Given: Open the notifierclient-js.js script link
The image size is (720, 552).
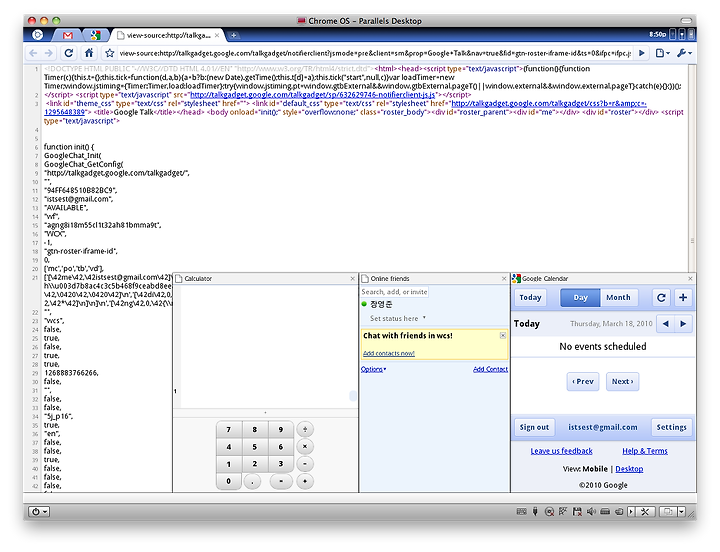Looking at the screenshot, I should click(x=312, y=95).
